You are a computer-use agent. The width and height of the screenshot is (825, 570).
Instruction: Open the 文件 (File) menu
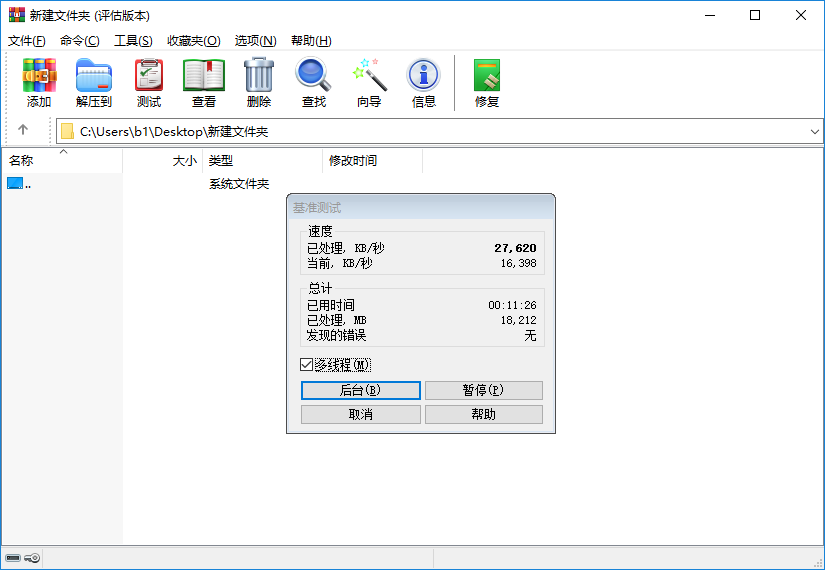click(27, 41)
